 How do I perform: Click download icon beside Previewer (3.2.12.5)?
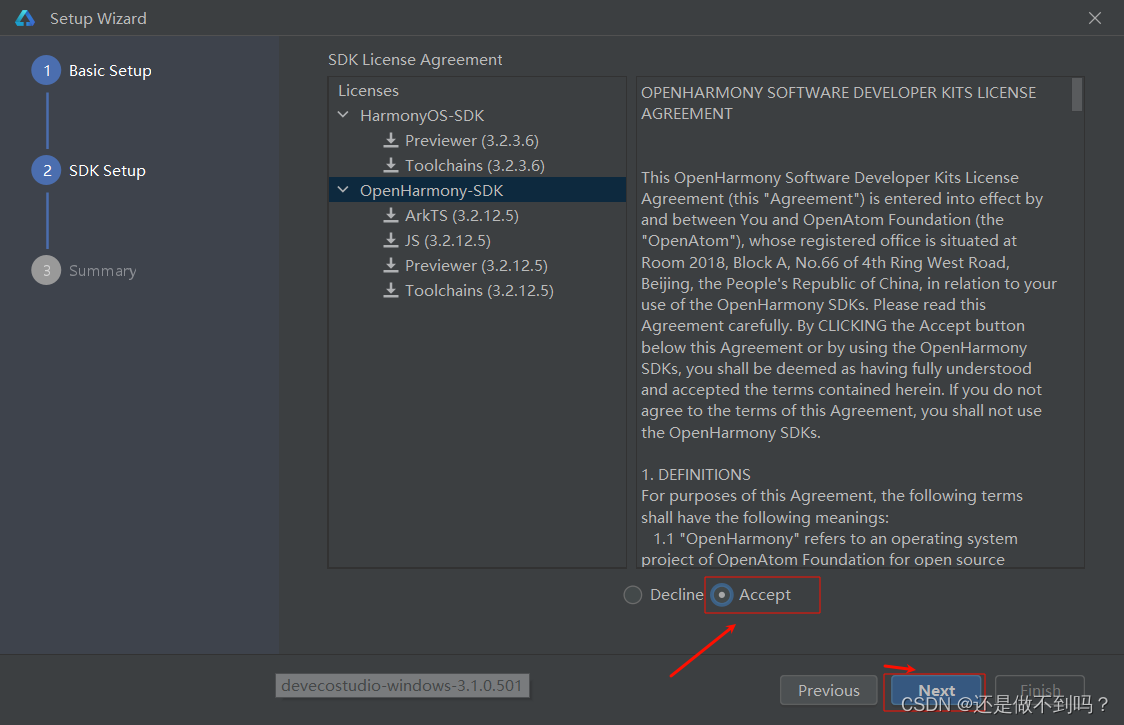391,265
